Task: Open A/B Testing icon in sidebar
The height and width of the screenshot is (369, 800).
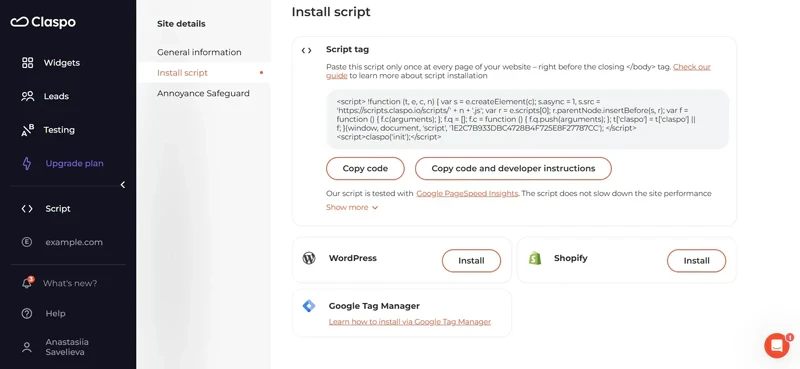Action: tap(28, 130)
